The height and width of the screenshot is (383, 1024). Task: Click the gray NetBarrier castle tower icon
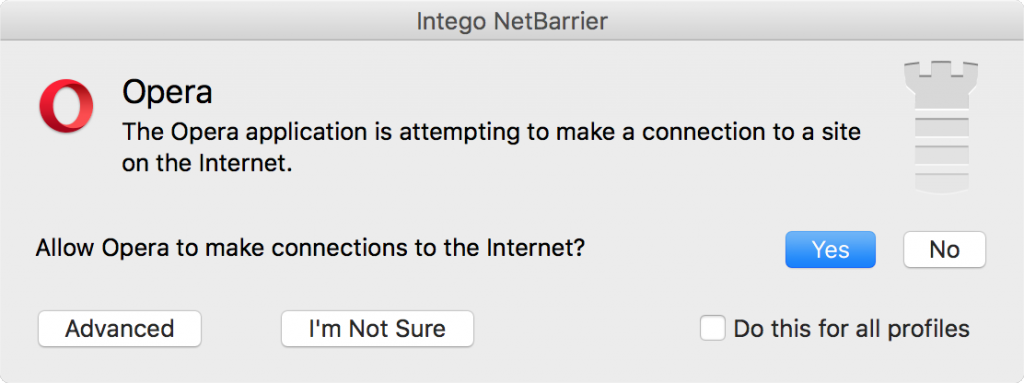[x=941, y=127]
